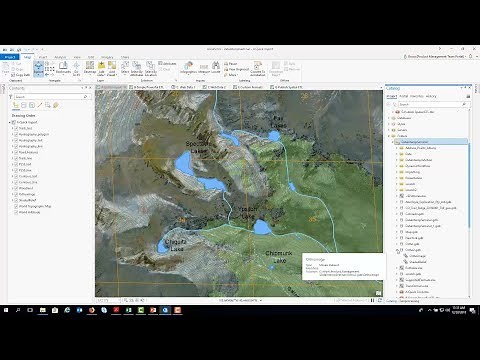Hide the ShadedRelief layer
The image size is (480, 360).
[x=16, y=200]
